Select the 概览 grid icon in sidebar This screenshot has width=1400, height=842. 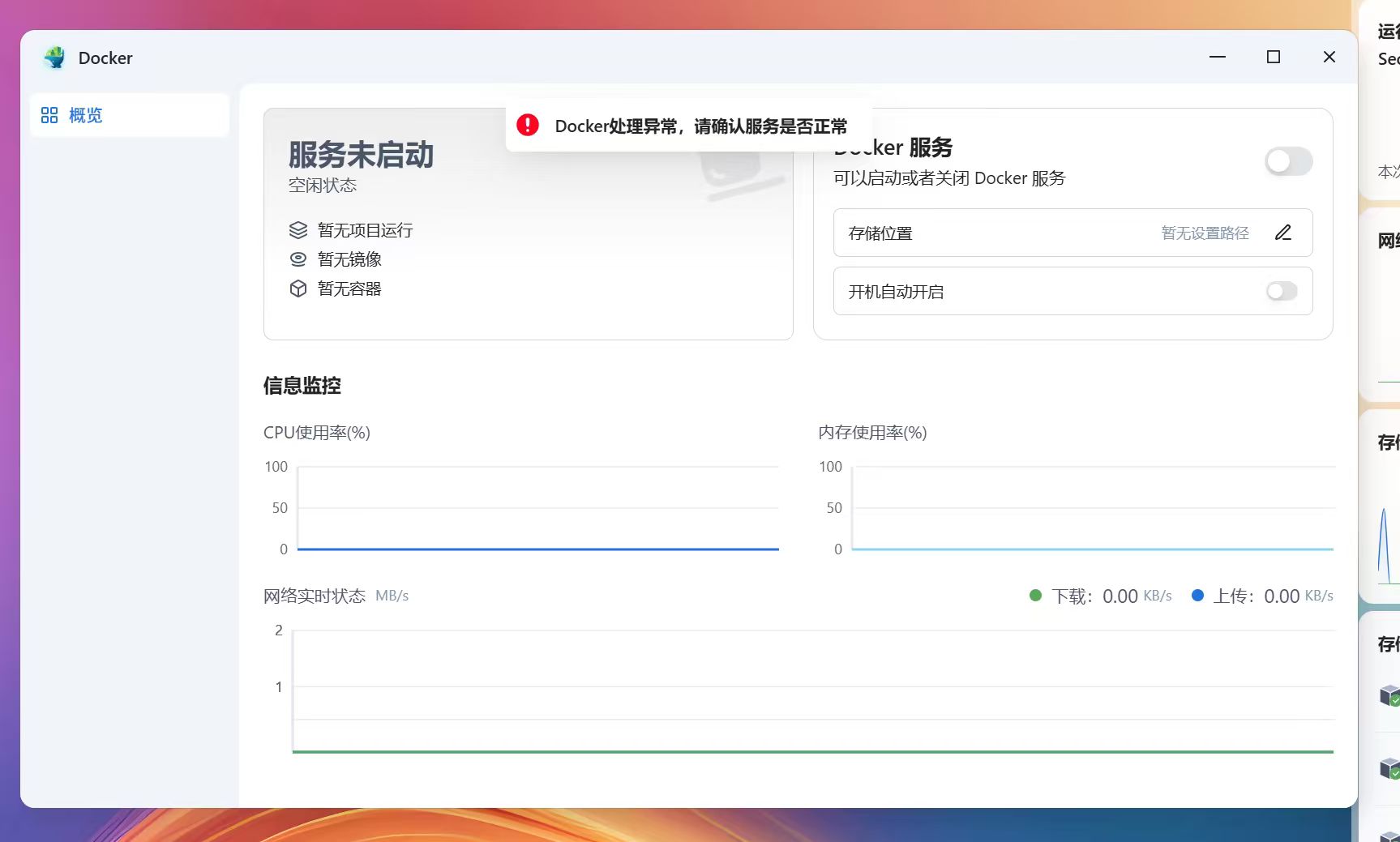pyautogui.click(x=49, y=115)
